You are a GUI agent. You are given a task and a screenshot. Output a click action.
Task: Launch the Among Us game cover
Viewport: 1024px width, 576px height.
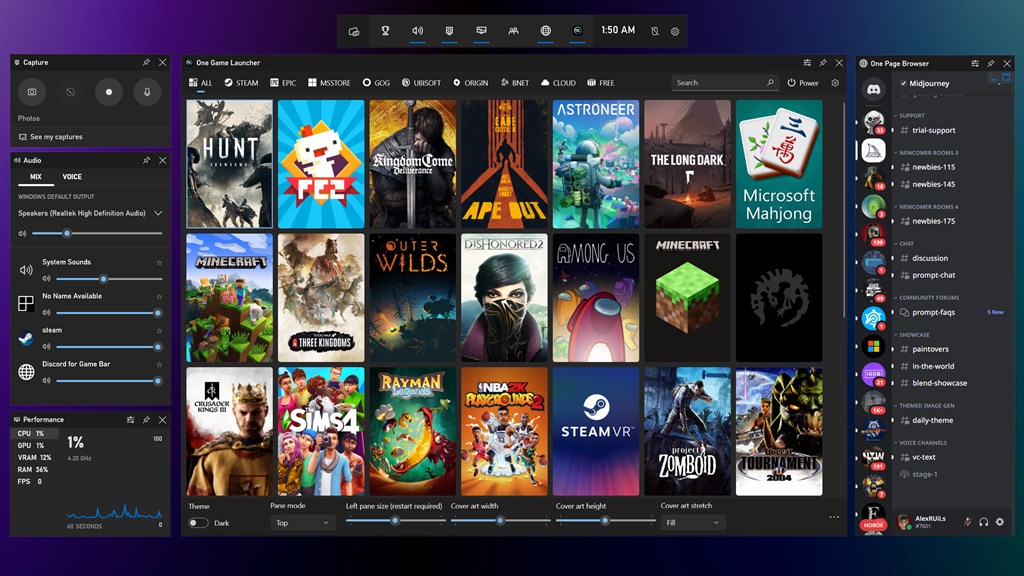coord(596,298)
